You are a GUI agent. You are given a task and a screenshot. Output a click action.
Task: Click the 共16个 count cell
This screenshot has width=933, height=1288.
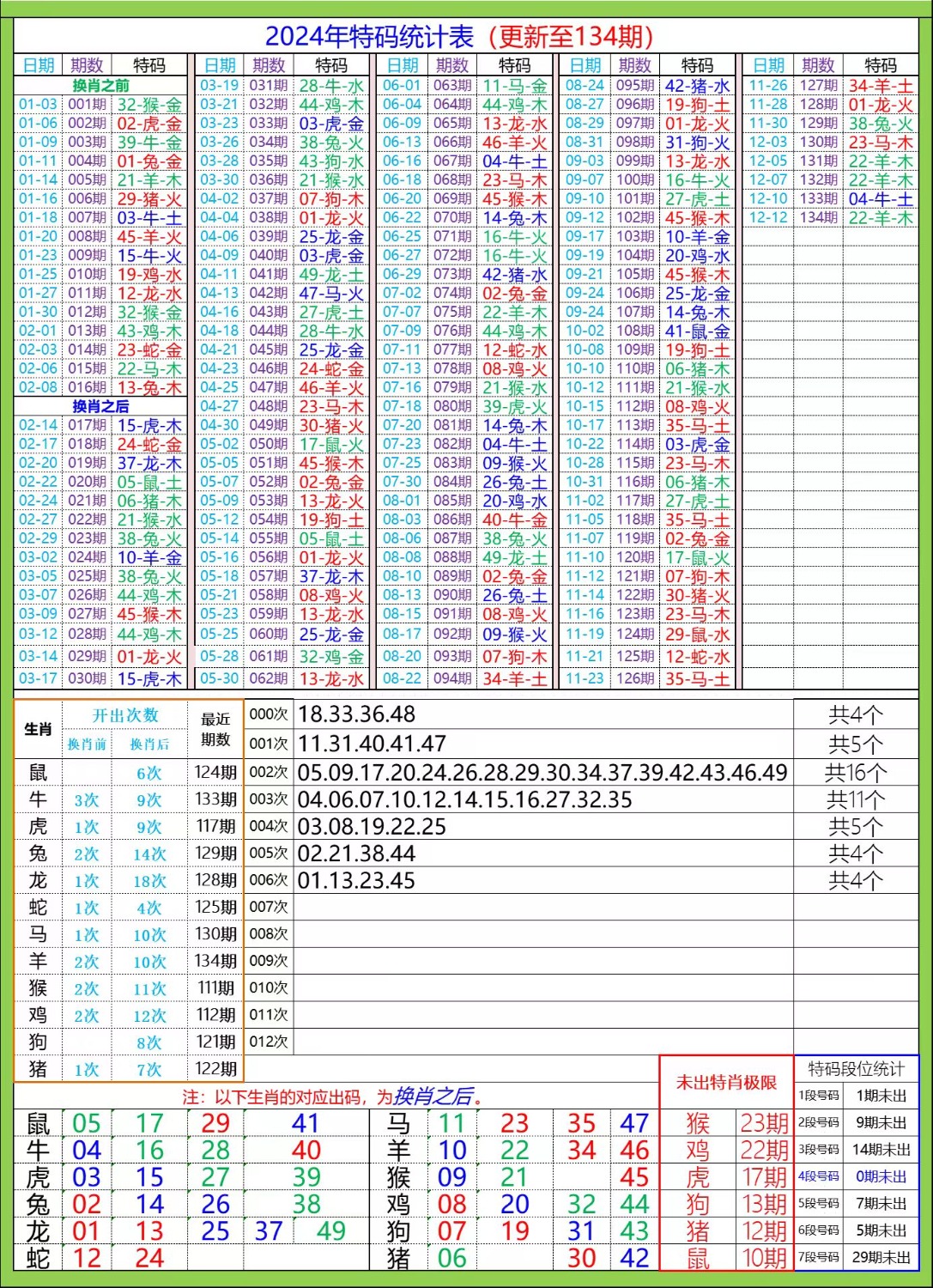855,773
